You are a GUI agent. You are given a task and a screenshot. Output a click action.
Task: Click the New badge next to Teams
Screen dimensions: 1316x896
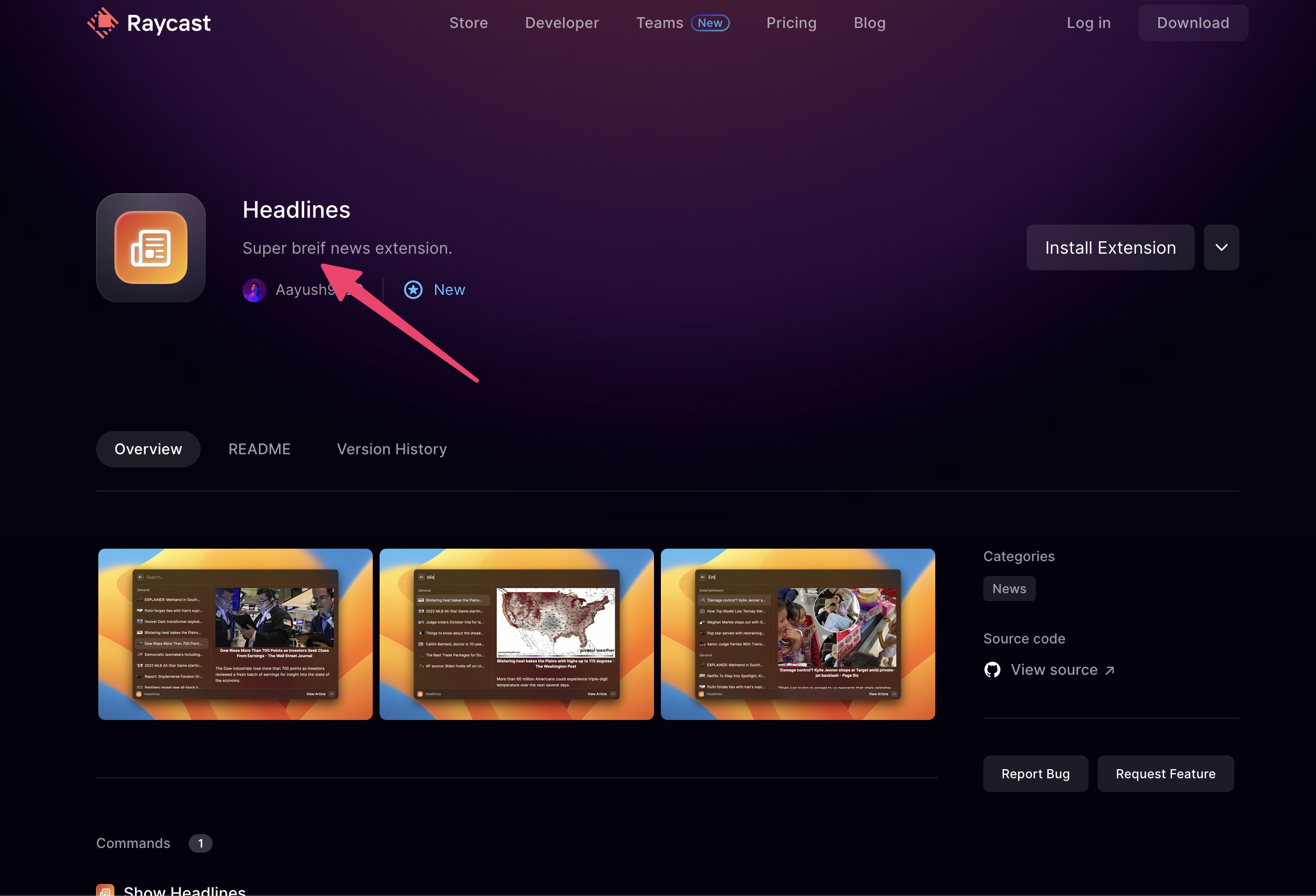[x=710, y=23]
